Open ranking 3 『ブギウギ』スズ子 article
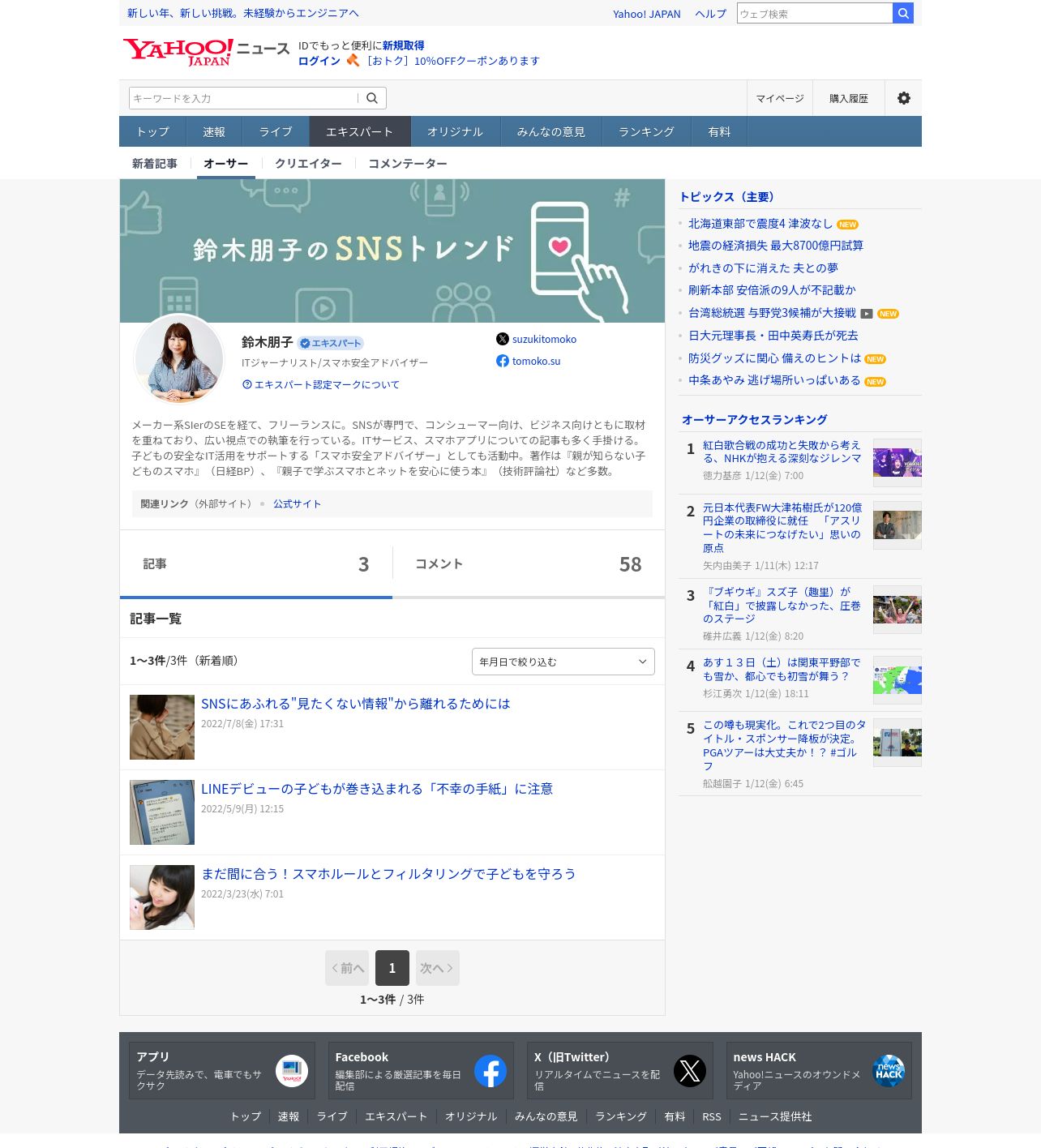The image size is (1041, 1148). (782, 605)
